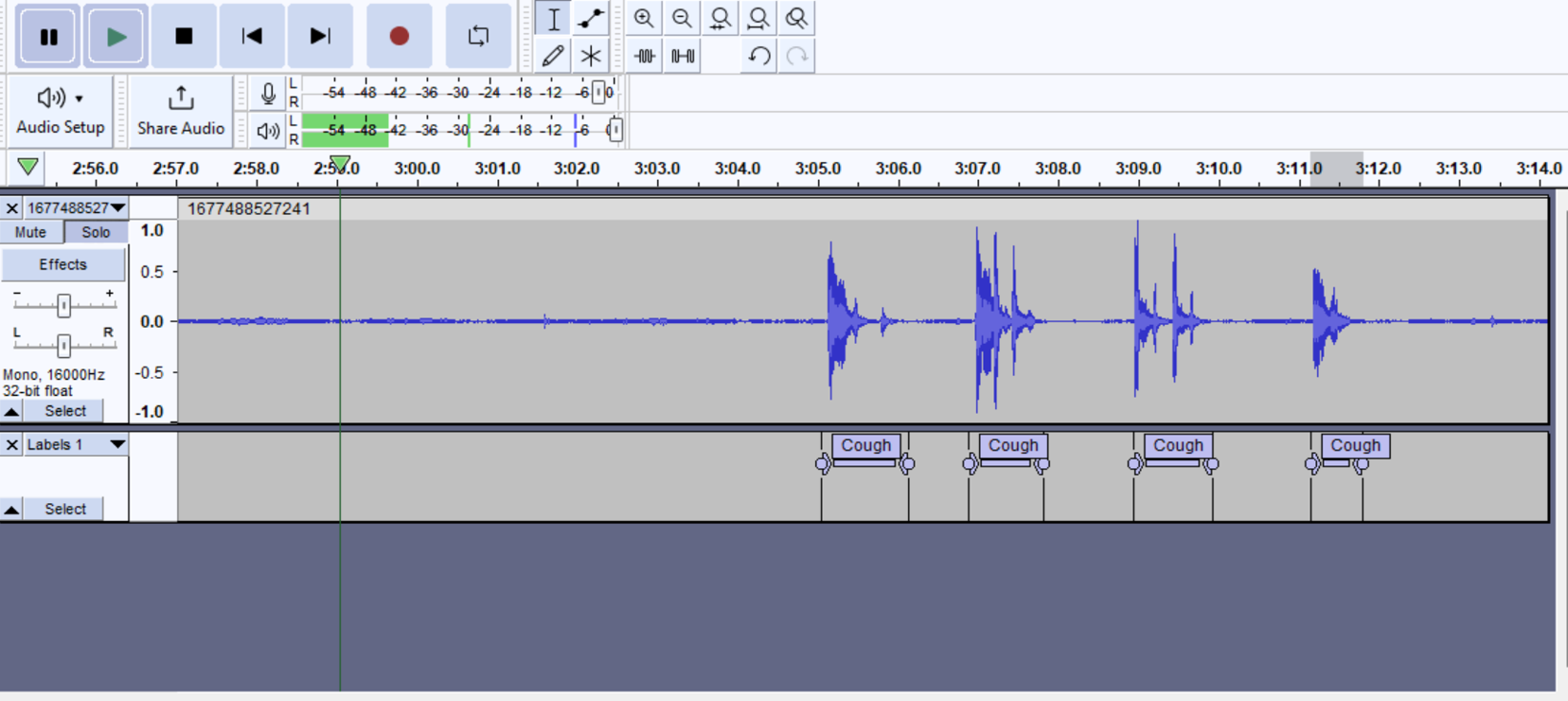
Task: Select the Draw pencil tool
Action: point(553,56)
